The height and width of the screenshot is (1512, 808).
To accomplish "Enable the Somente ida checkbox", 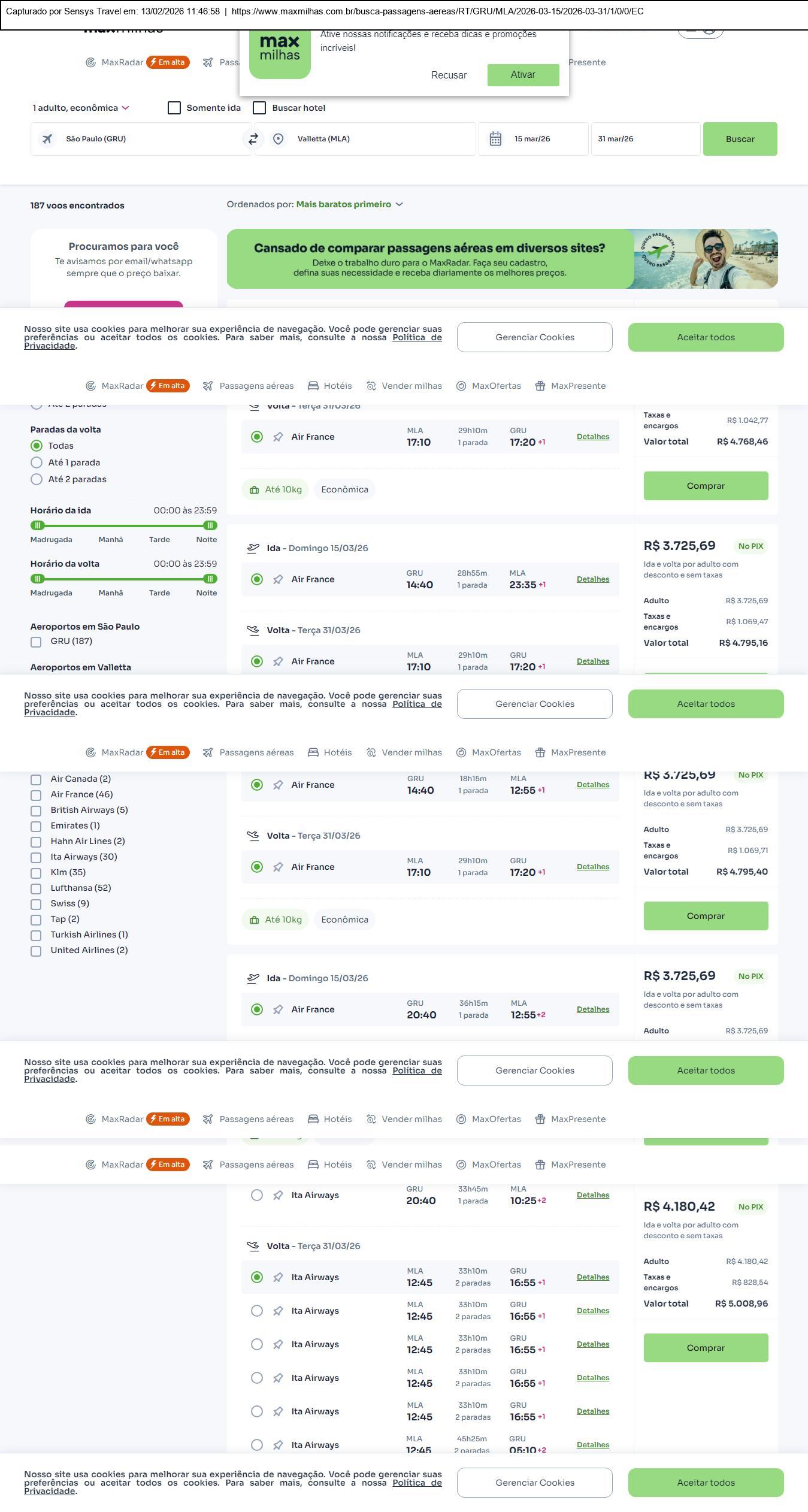I will (x=174, y=108).
